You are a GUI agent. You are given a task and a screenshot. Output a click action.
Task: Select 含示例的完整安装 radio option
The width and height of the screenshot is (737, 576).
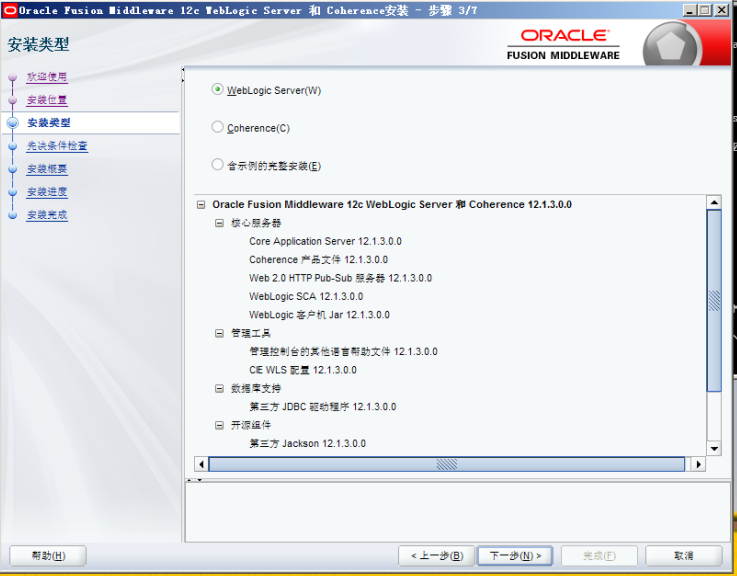(x=218, y=165)
